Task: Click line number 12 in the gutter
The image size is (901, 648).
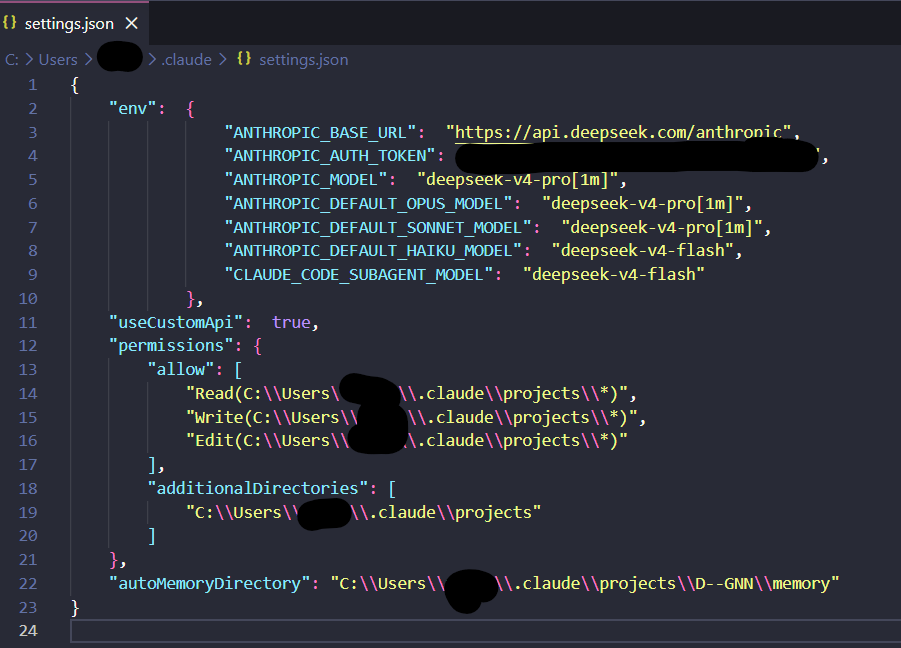Action: (28, 346)
